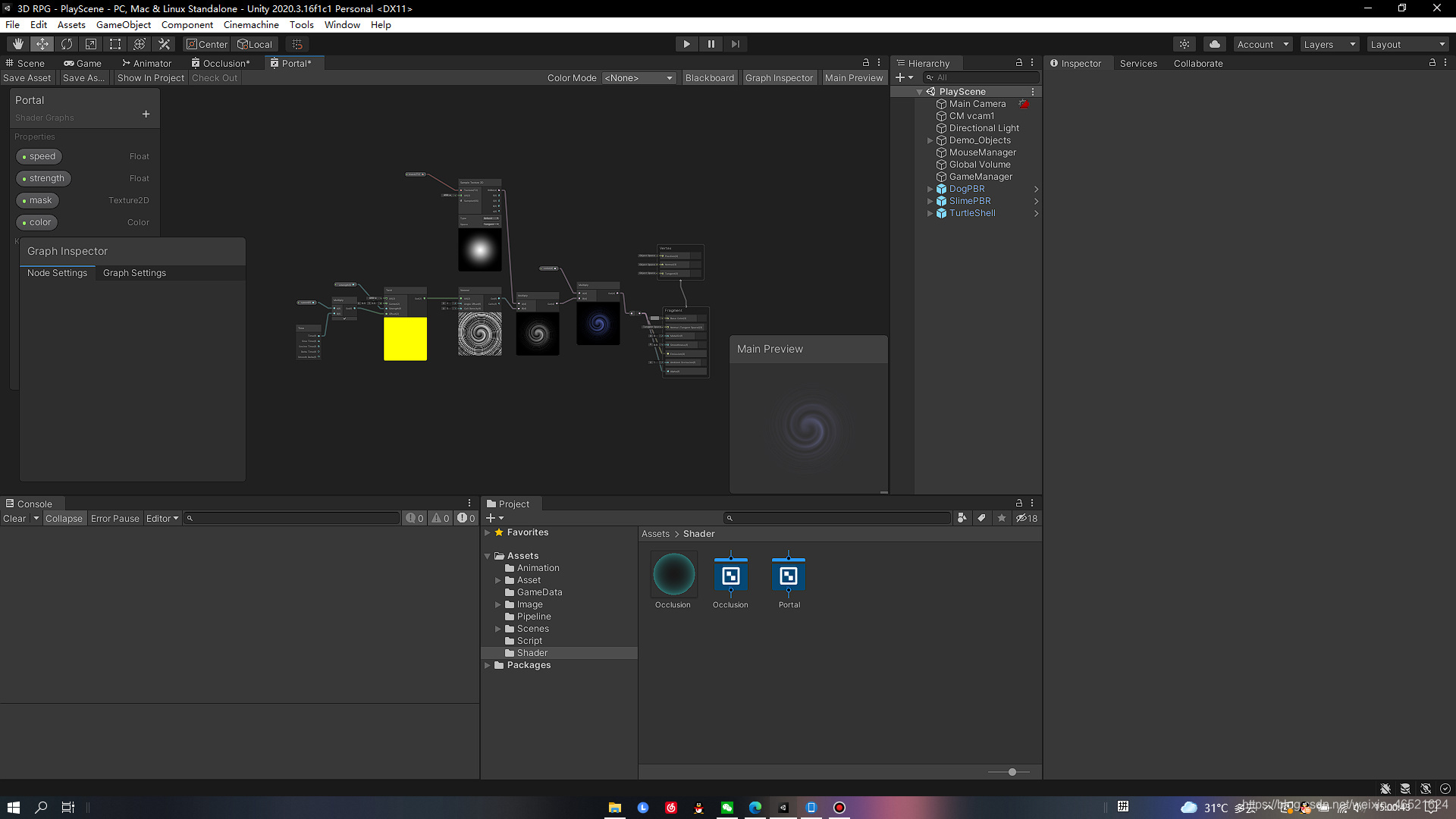1456x819 pixels.
Task: Add new blackboard property with plus
Action: point(146,115)
